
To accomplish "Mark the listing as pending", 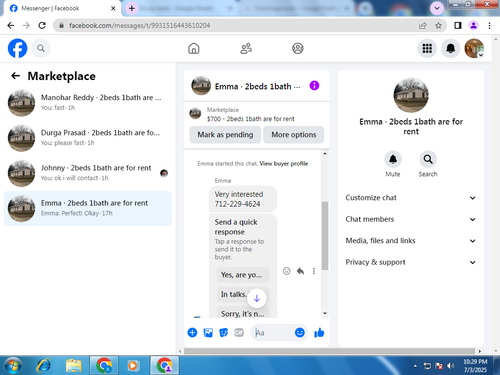I will pyautogui.click(x=225, y=135).
